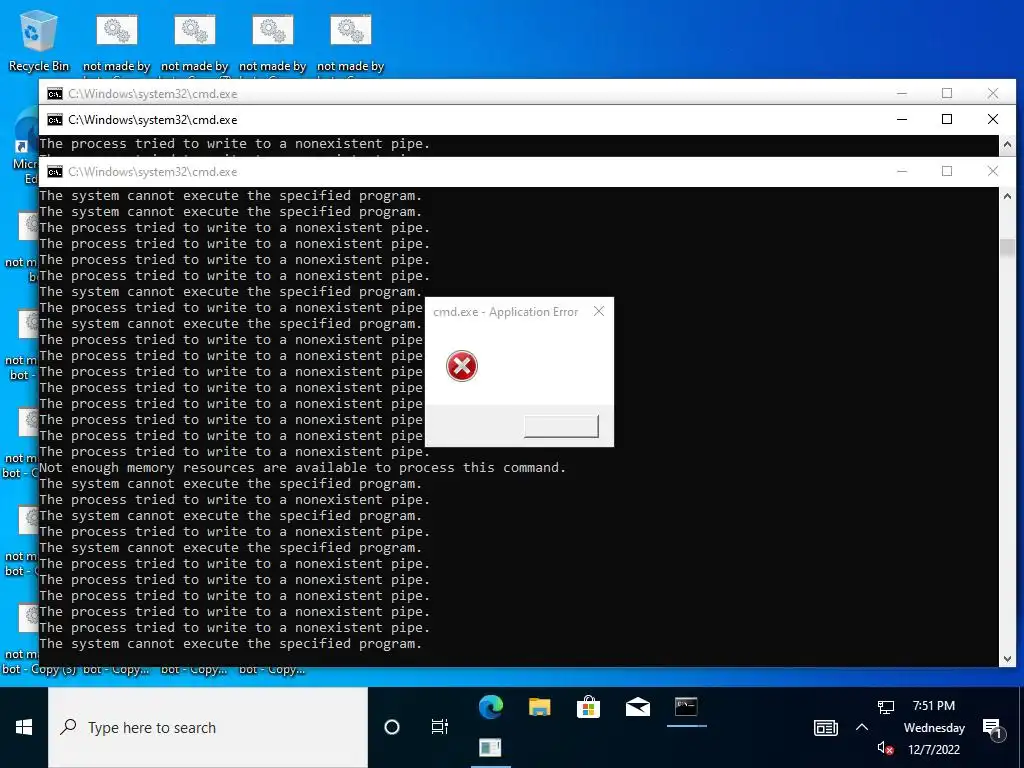The image size is (1024, 768).
Task: Select the 'not made by' icon beside Recycle Bin
Action: click(117, 43)
